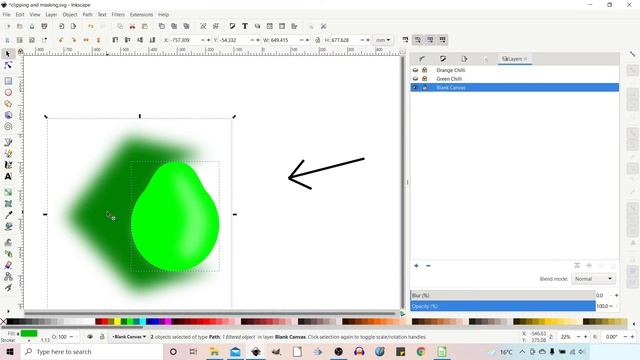Select the Connector tool
The image size is (640, 360).
tap(8, 276)
